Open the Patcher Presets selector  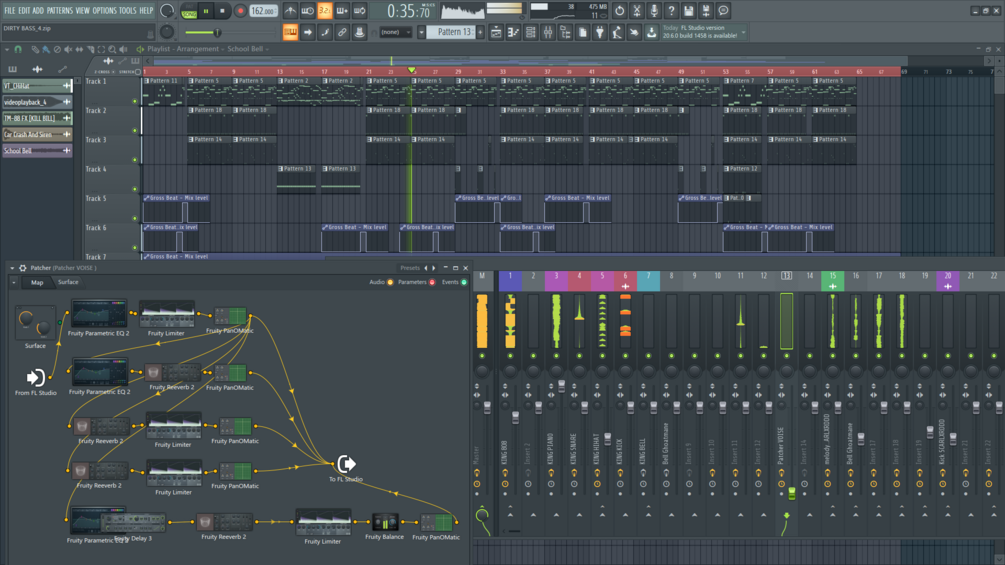[x=410, y=268]
